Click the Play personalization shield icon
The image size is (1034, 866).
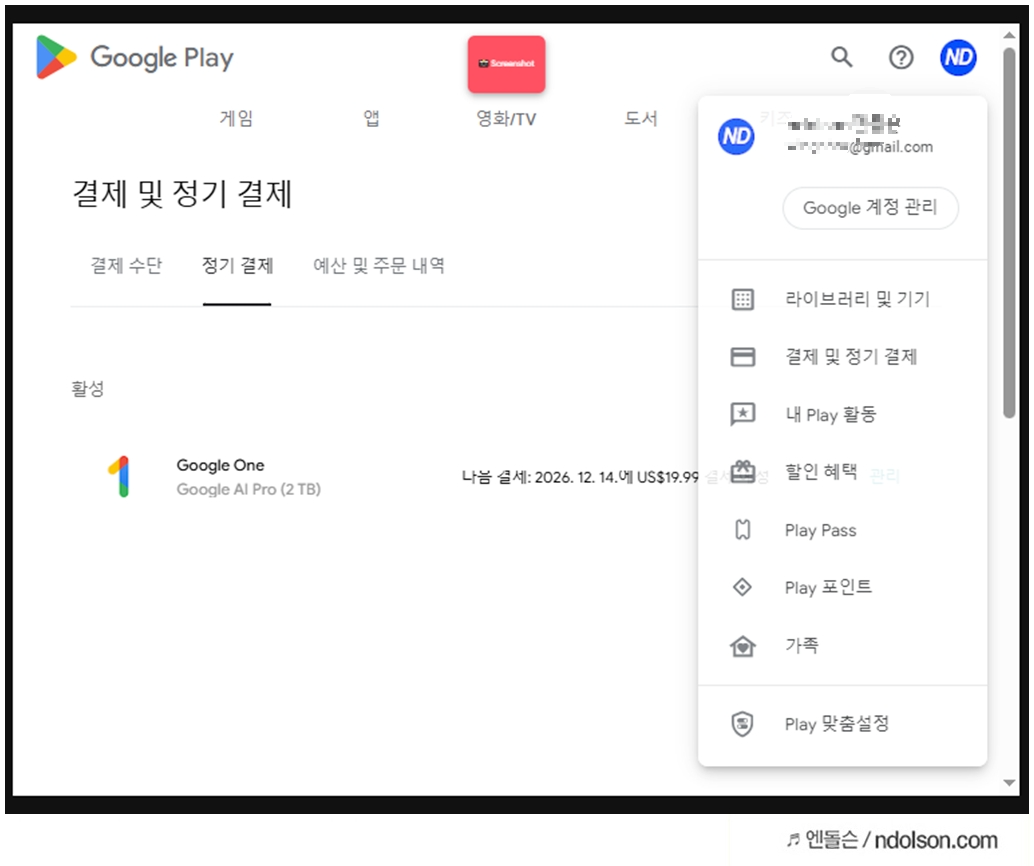(743, 724)
